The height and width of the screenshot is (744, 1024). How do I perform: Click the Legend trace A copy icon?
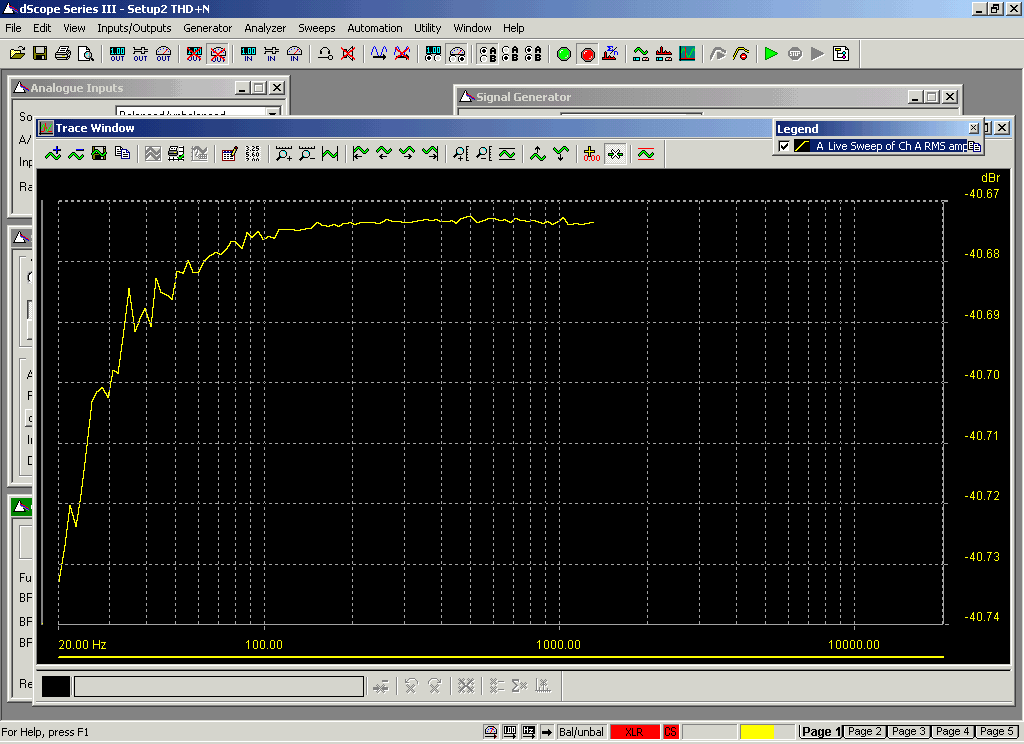(974, 146)
